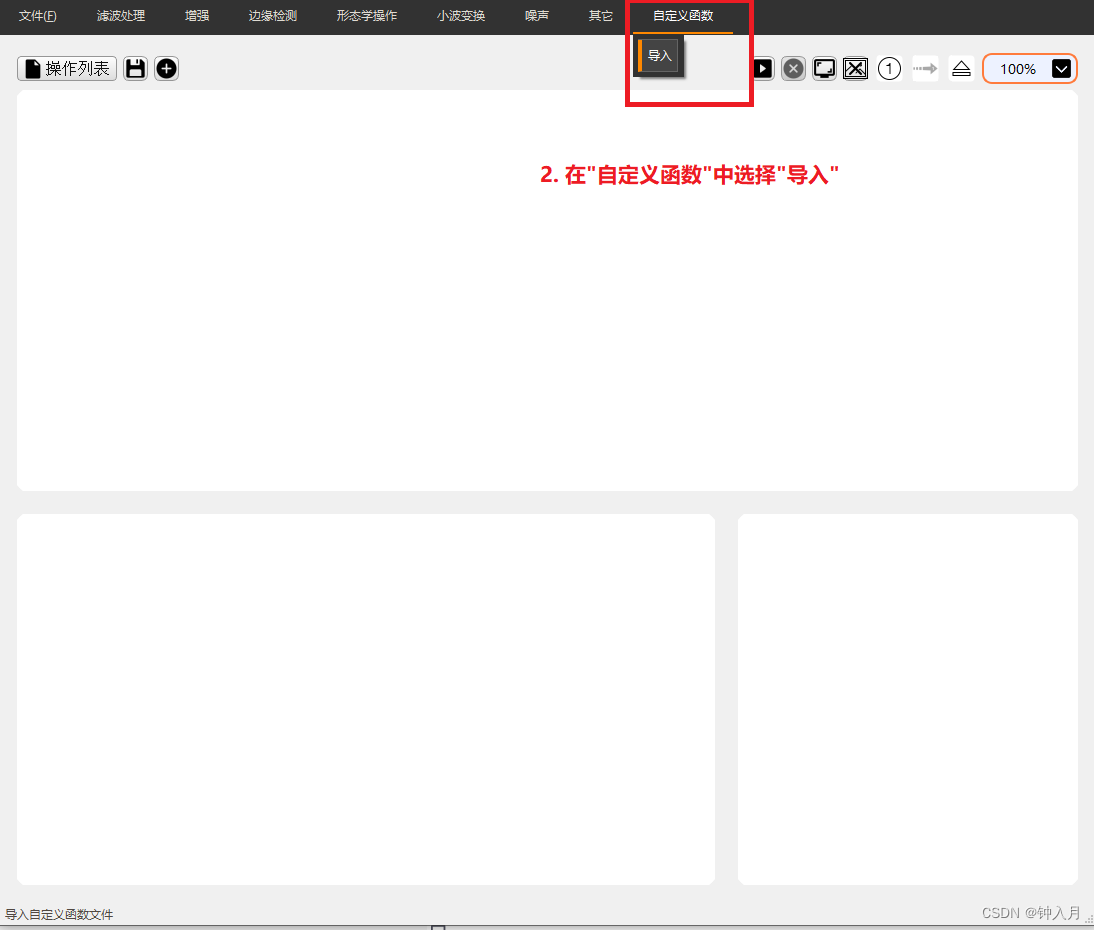Click the eject triangle icon
Viewport: 1094px width, 930px height.
click(x=961, y=68)
